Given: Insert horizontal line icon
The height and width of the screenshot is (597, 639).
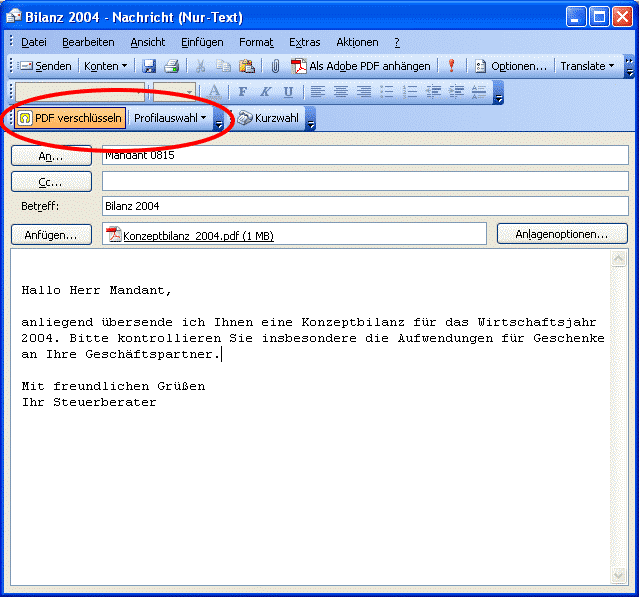Looking at the screenshot, I should [478, 92].
